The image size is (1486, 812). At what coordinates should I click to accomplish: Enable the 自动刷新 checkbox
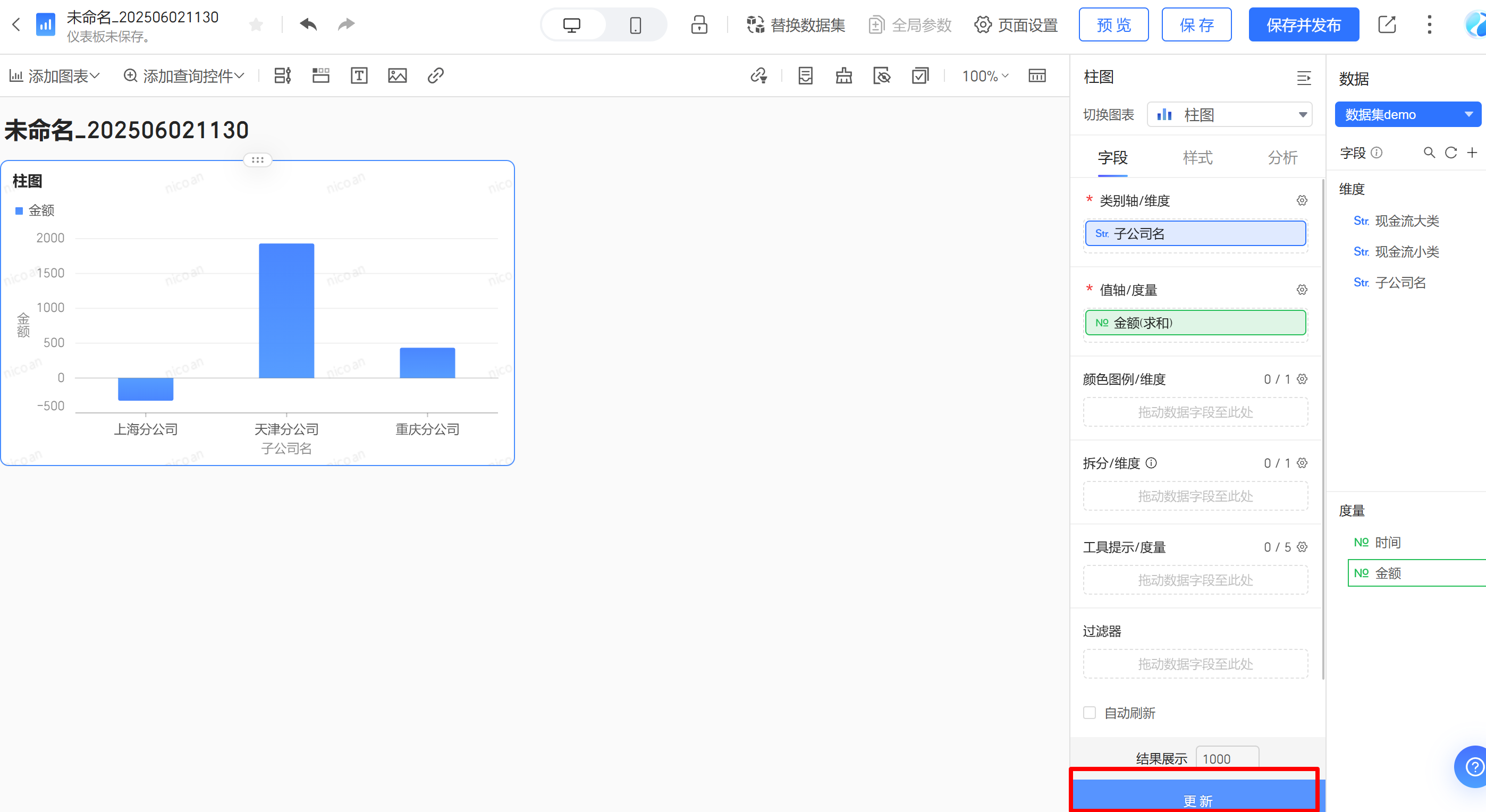pos(1089,713)
